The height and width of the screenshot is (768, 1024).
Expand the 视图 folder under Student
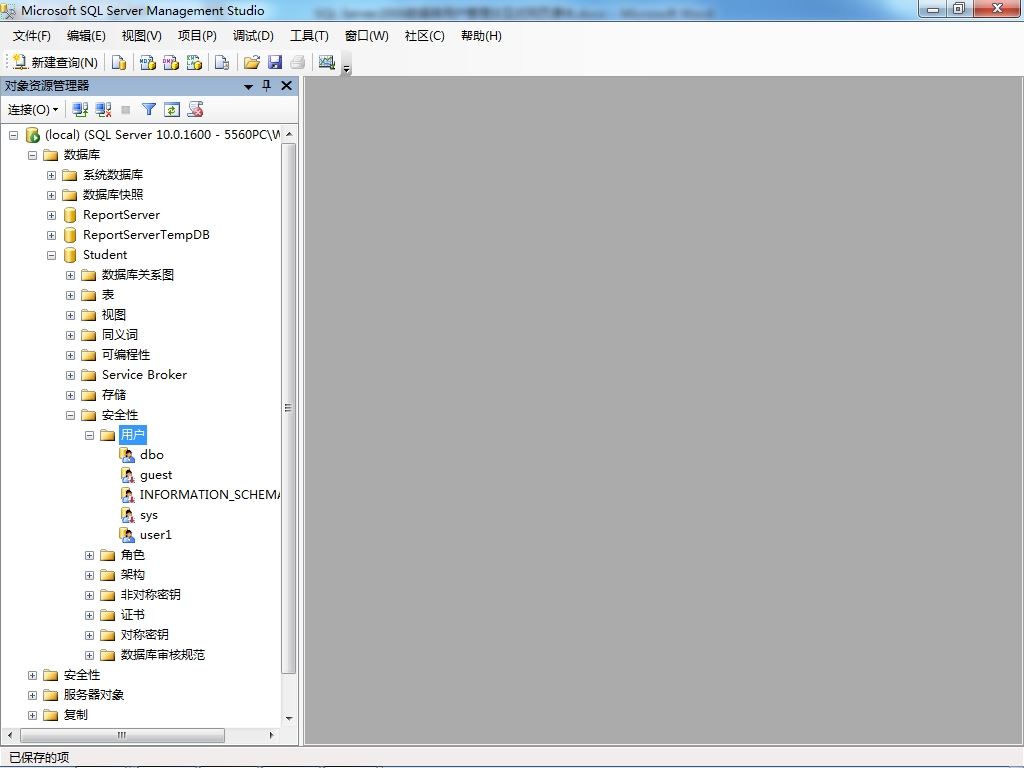(70, 315)
